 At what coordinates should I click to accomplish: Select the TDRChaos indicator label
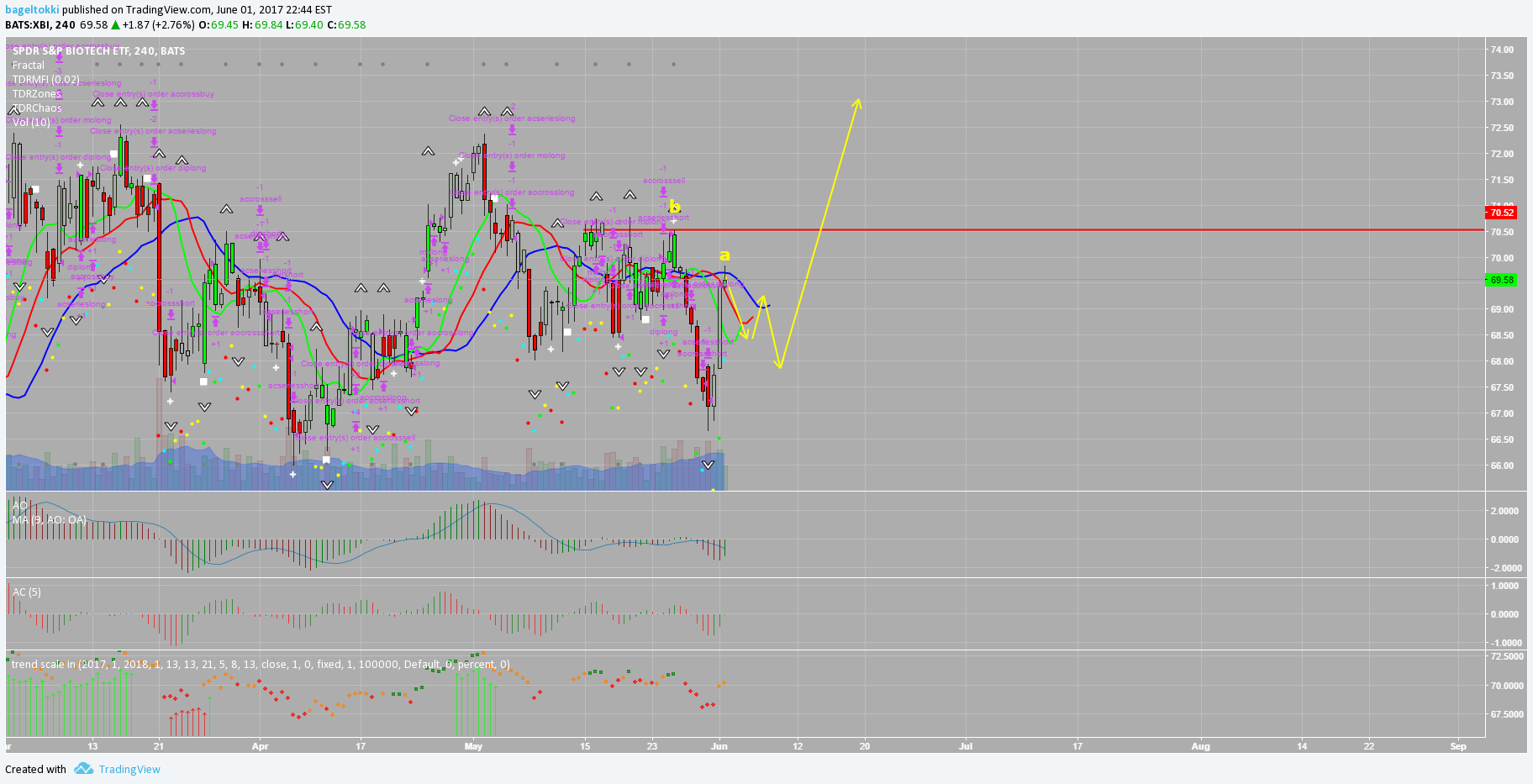[x=37, y=108]
